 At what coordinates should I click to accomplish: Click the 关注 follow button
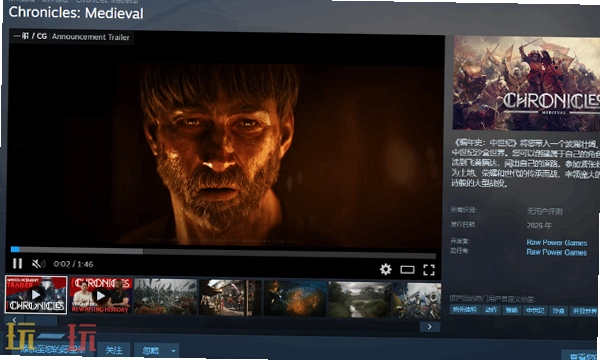114,350
